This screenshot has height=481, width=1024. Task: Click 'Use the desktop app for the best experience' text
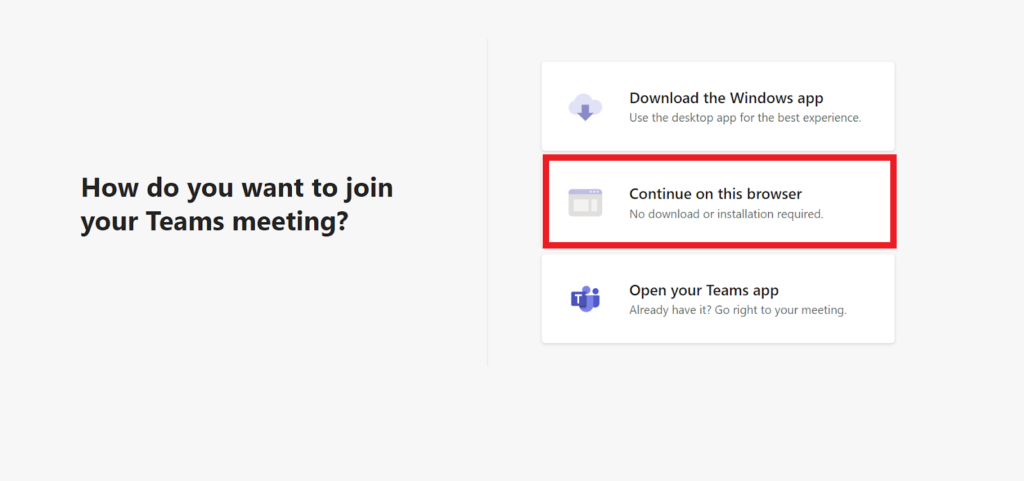[x=745, y=117]
